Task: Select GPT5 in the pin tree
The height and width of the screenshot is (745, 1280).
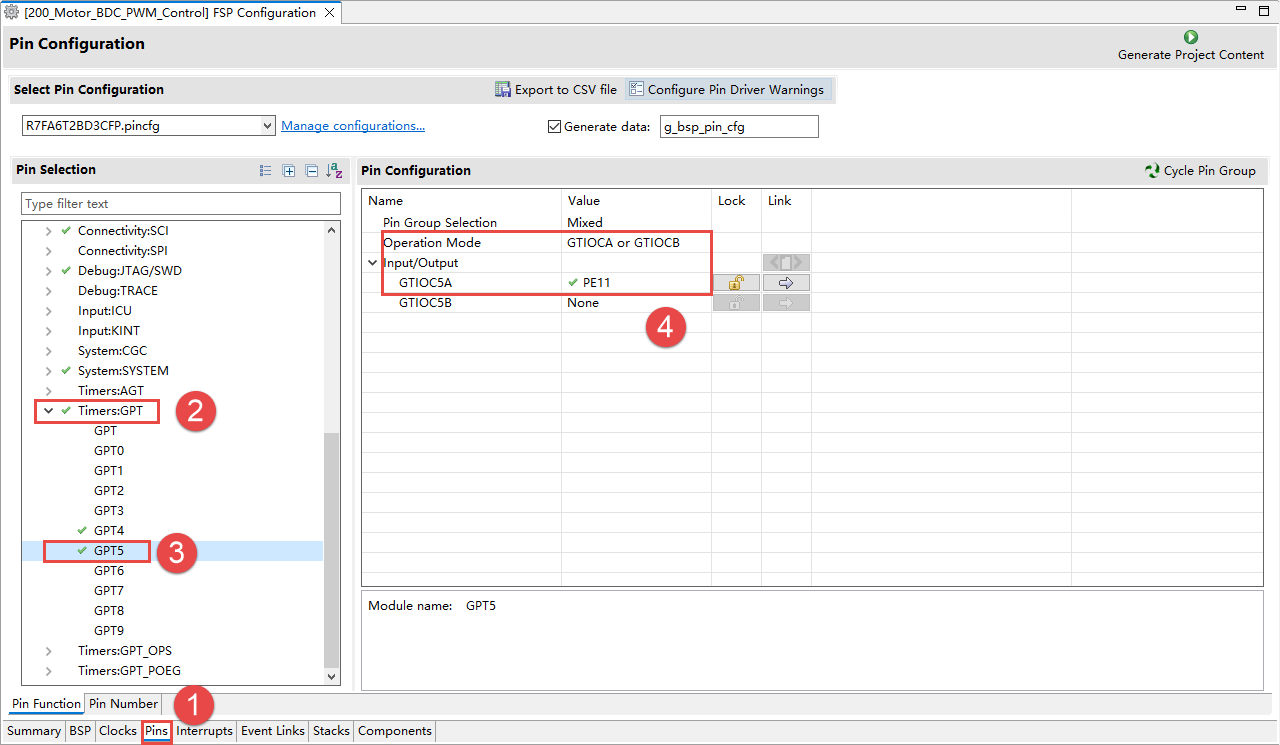Action: click(109, 551)
